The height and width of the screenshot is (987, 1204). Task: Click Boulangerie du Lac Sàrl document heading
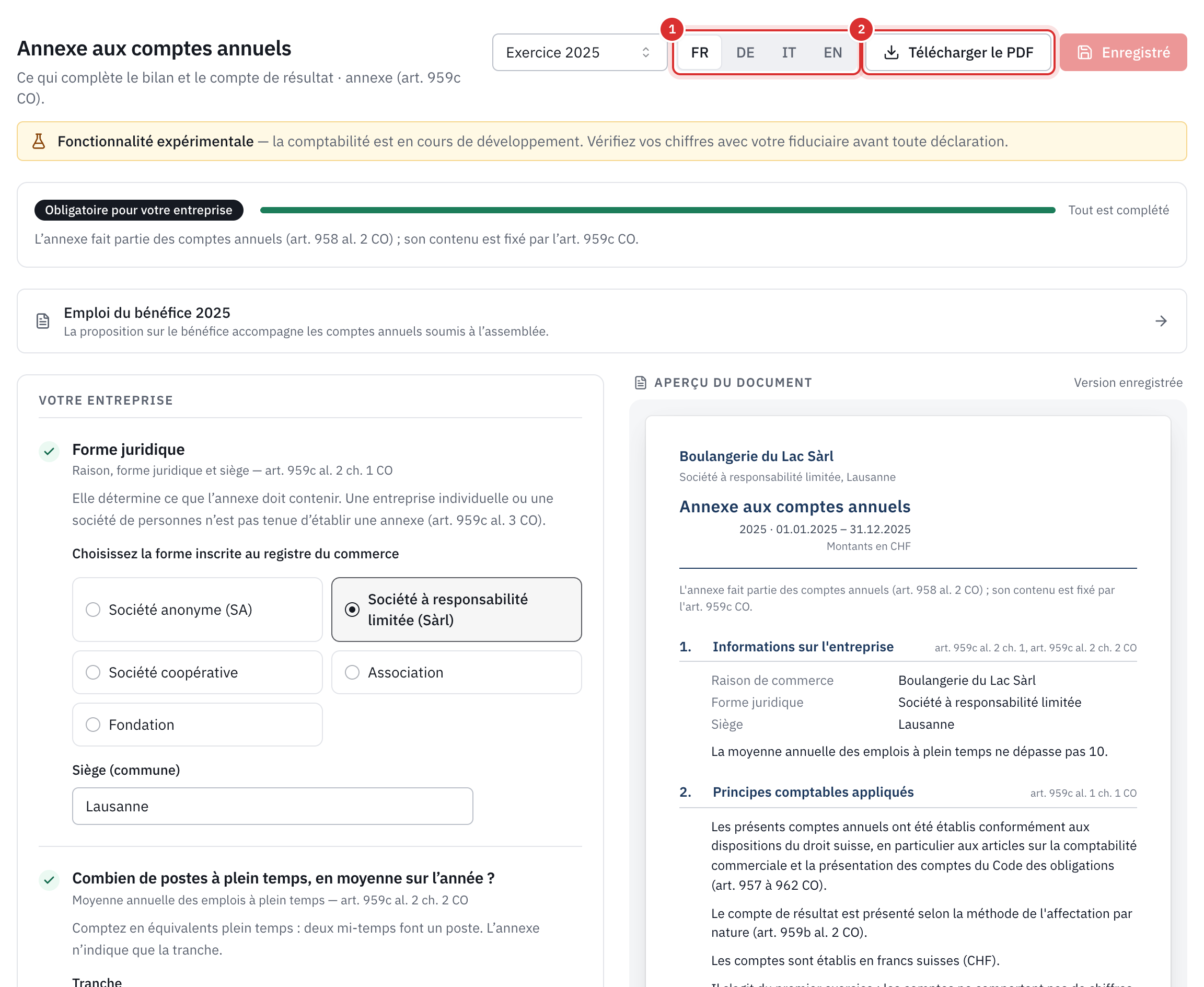point(756,456)
